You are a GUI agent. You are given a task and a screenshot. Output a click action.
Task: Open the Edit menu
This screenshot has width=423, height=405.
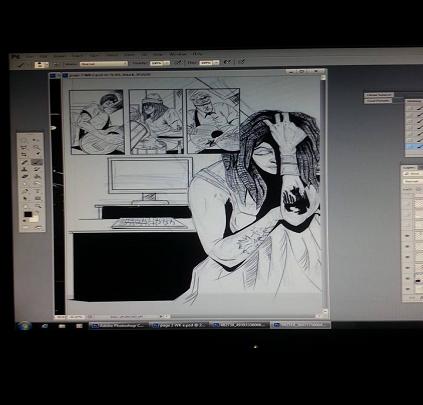pyautogui.click(x=43, y=56)
